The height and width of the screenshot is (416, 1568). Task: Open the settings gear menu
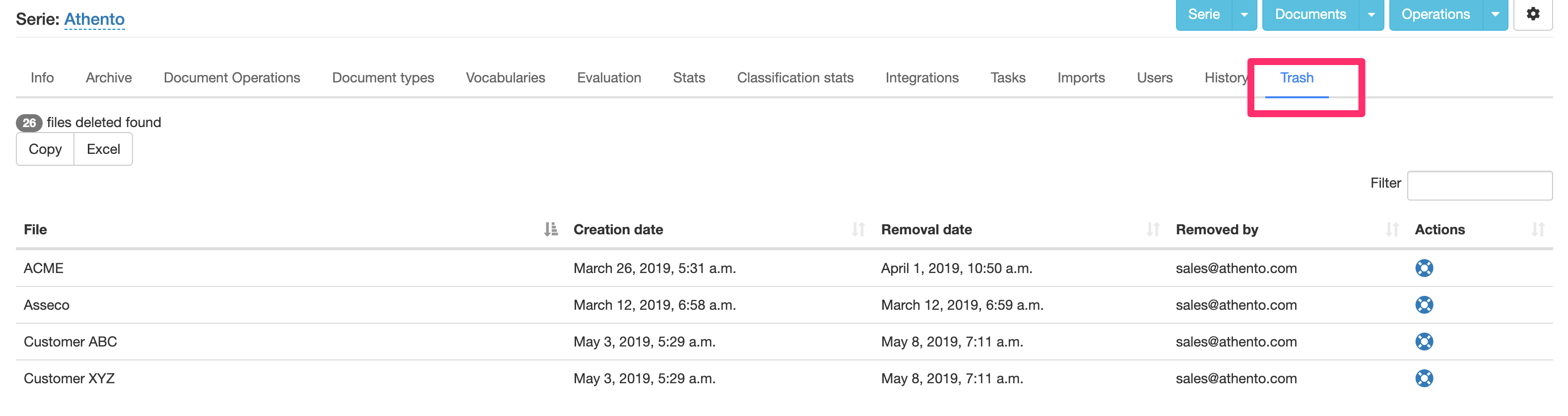[x=1533, y=14]
